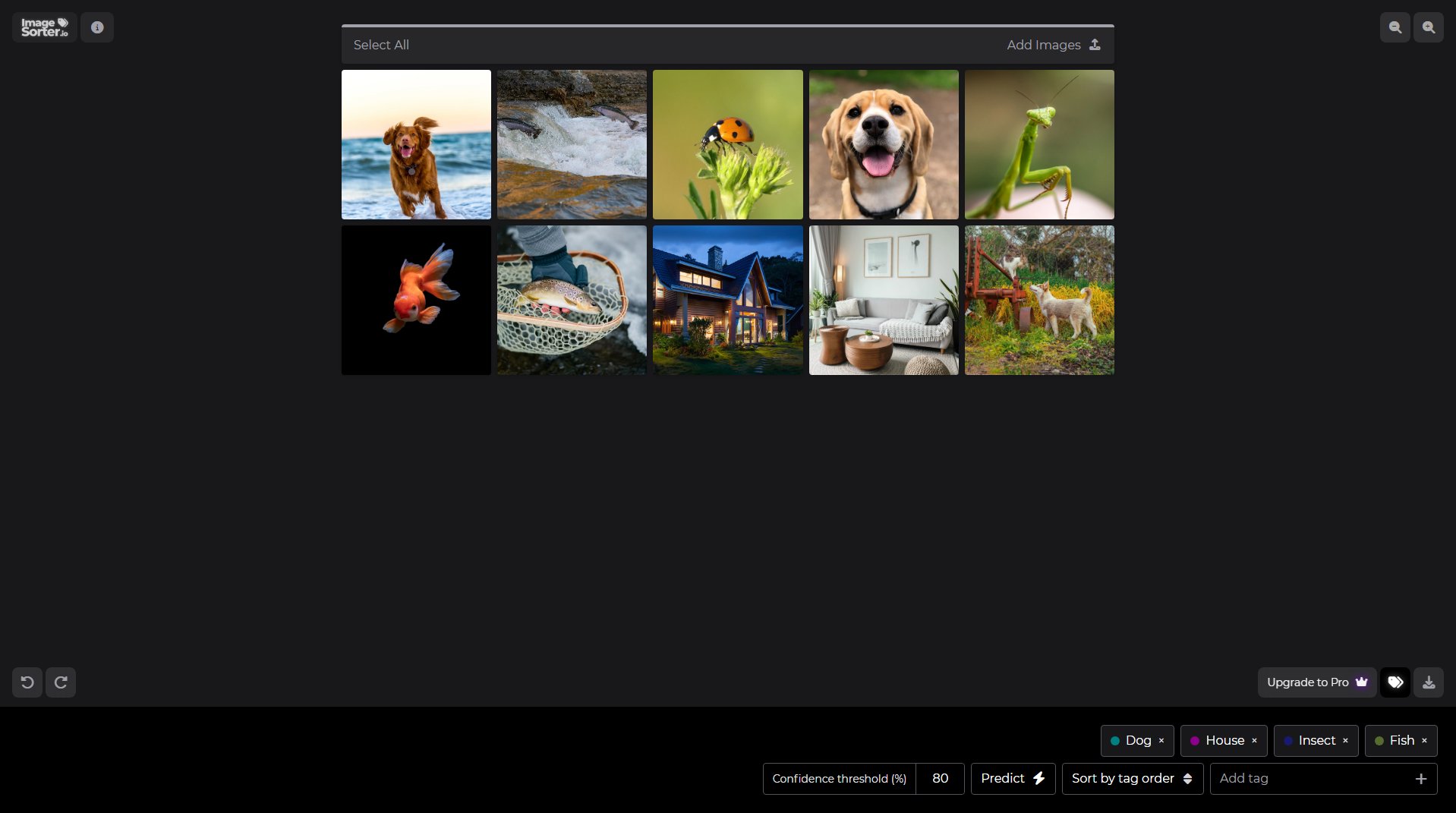Remove the House tag
This screenshot has height=813, width=1456.
click(x=1253, y=740)
